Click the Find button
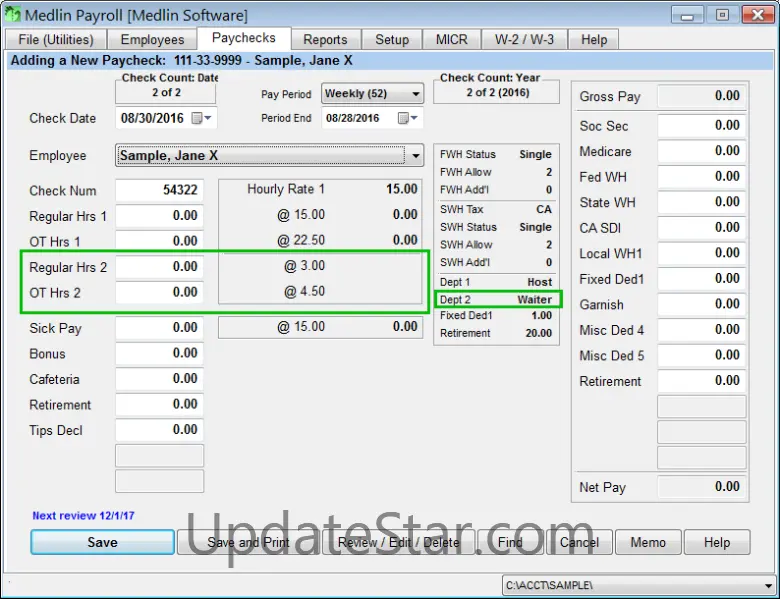 pyautogui.click(x=510, y=542)
